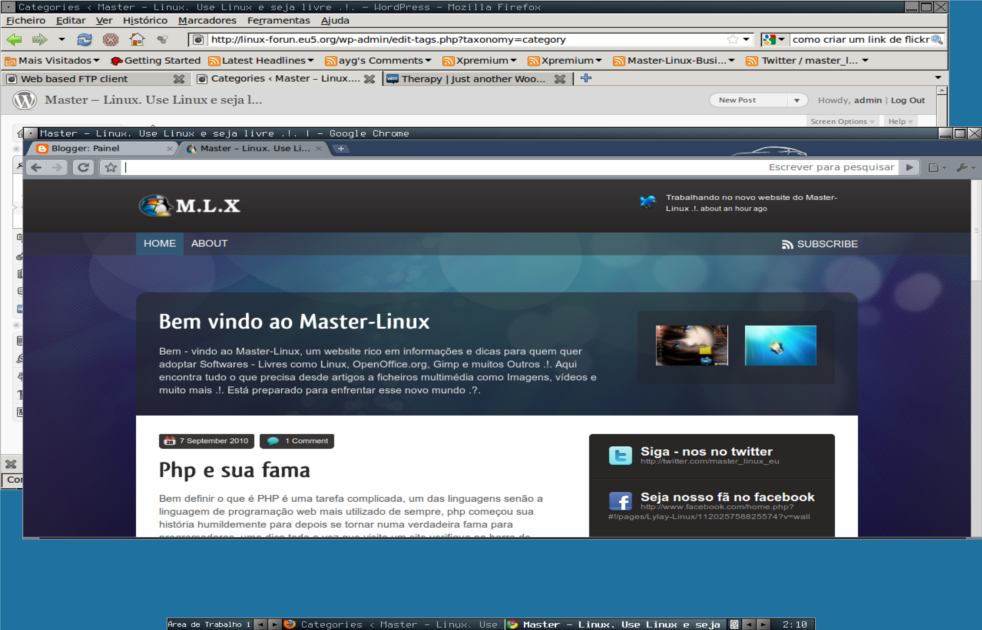Screen dimensions: 982x630
Task: Open new Chrome tab button
Action: [341, 148]
